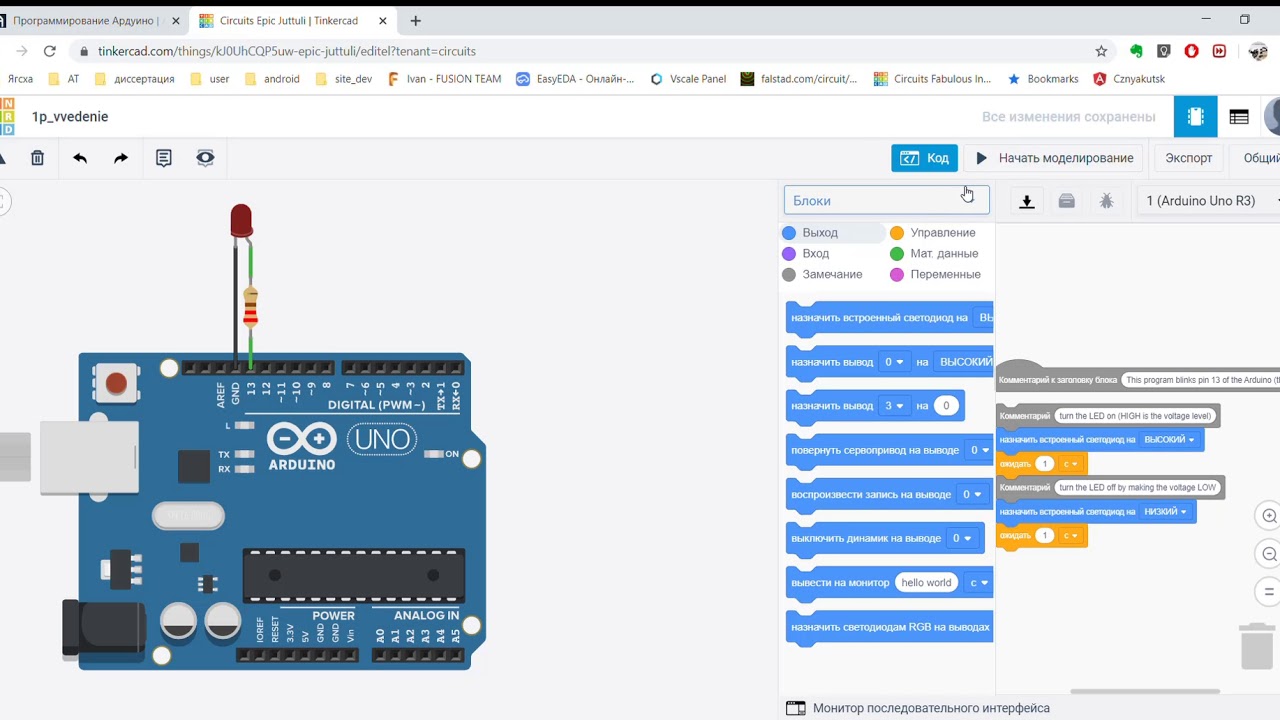Open the диссертация bookmark folder
1280x720 pixels.
pos(134,79)
